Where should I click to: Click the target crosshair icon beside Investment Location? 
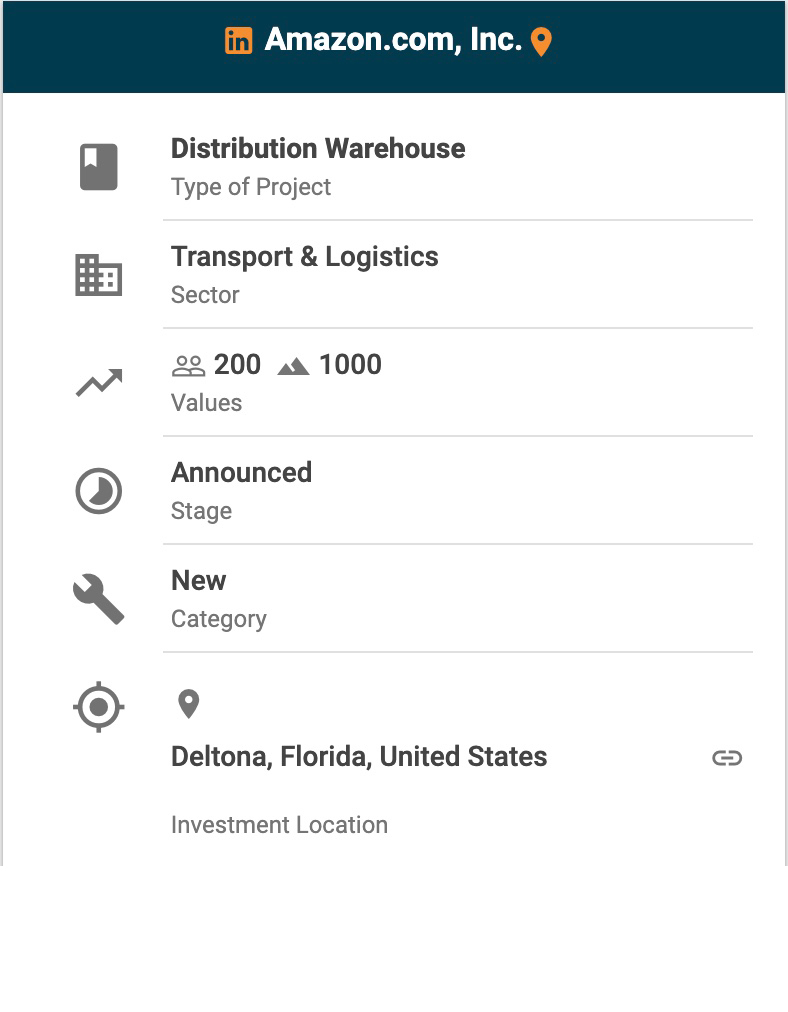(x=99, y=708)
